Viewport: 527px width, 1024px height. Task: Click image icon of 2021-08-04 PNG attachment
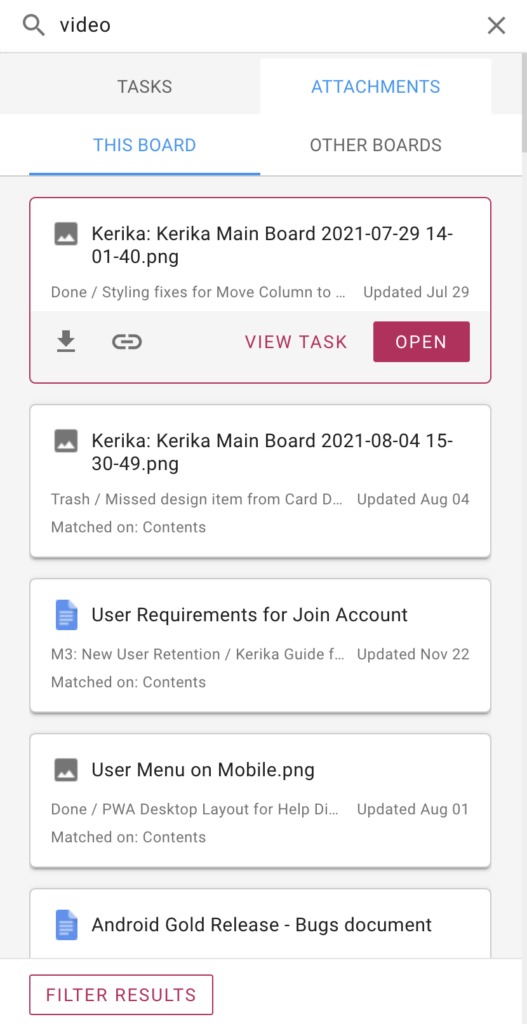tap(66, 441)
